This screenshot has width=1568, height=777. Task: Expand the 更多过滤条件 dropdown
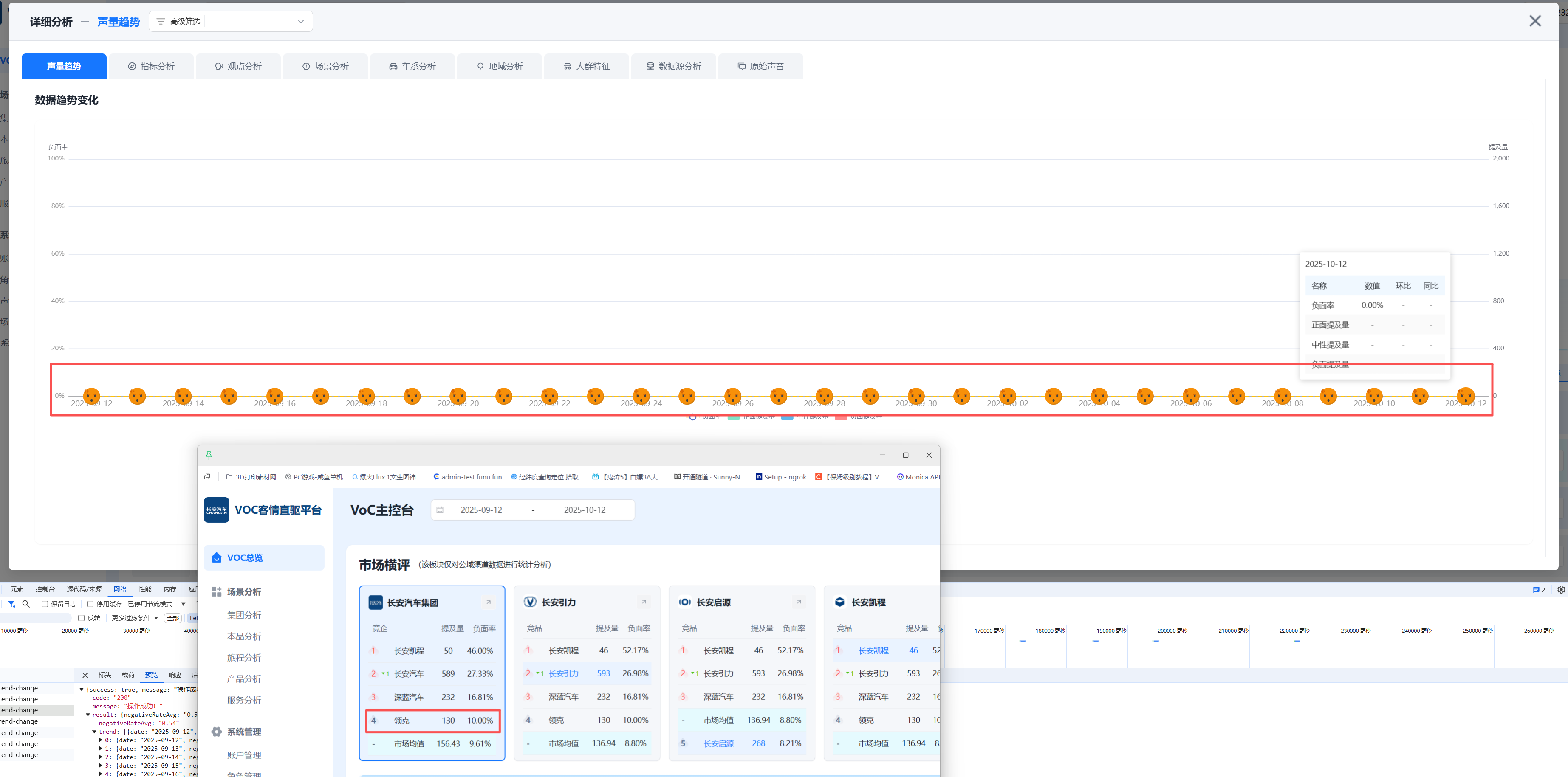[135, 618]
